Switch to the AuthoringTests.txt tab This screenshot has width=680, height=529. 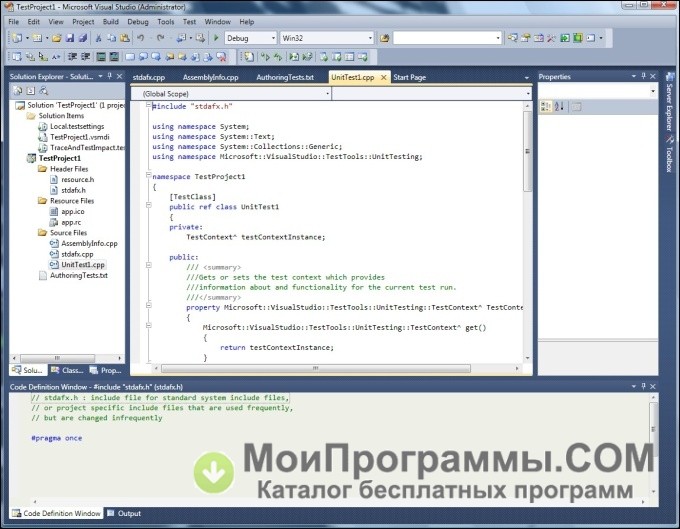pos(285,77)
